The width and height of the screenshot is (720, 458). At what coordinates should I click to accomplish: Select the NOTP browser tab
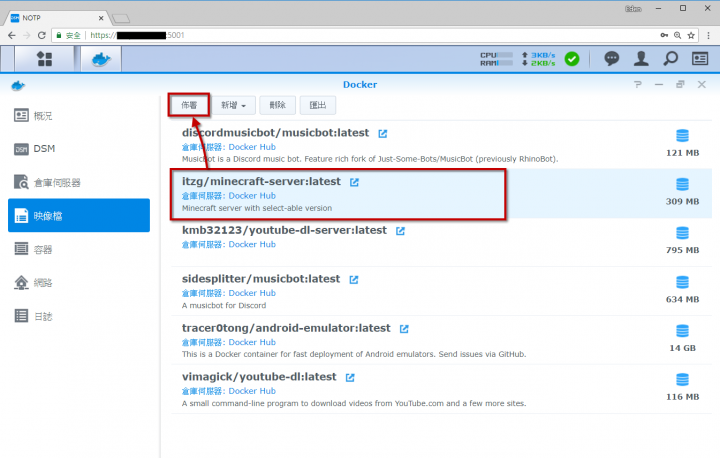[57, 18]
